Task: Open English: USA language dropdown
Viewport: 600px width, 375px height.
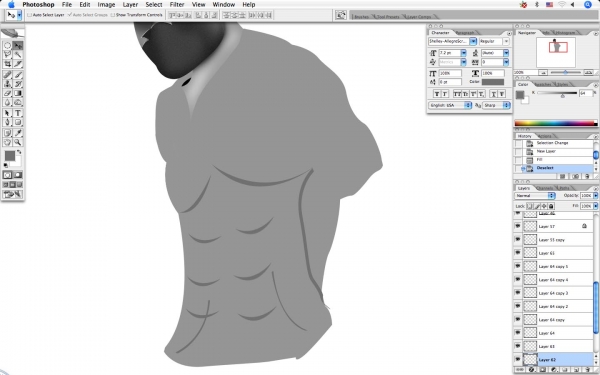Action: [x=450, y=105]
